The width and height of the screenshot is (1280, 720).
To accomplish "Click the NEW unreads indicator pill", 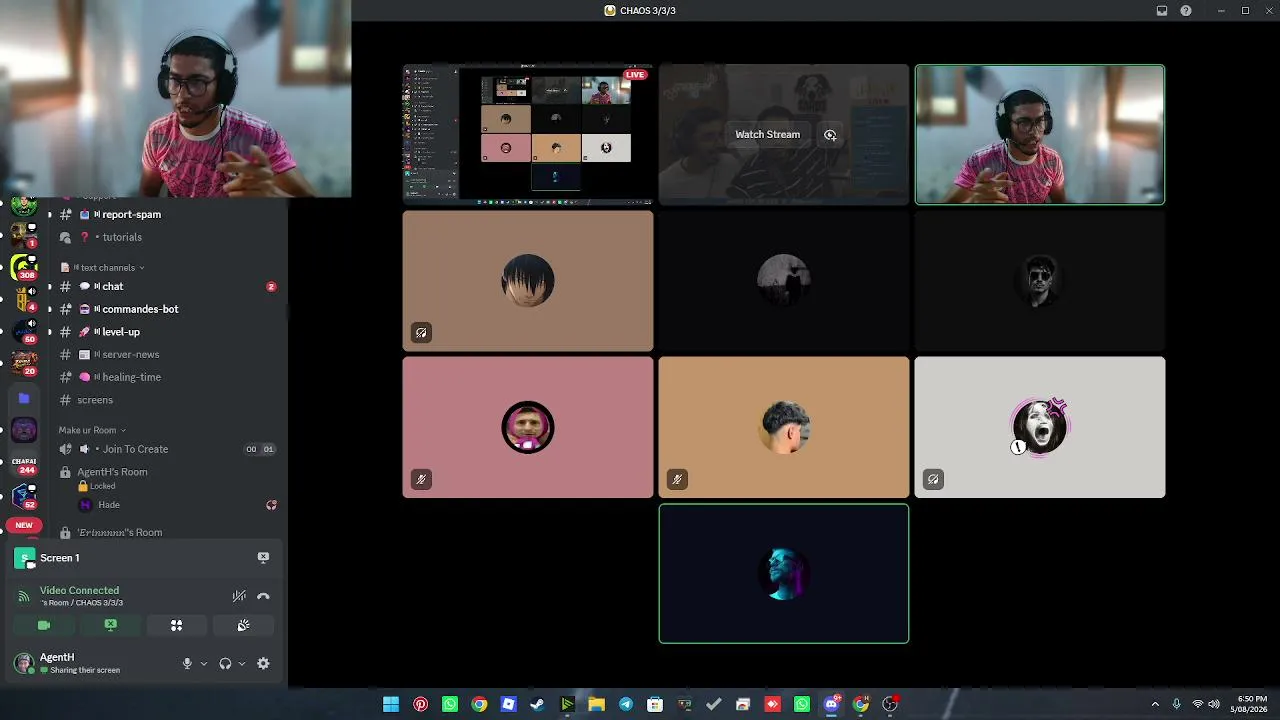I will pyautogui.click(x=24, y=525).
